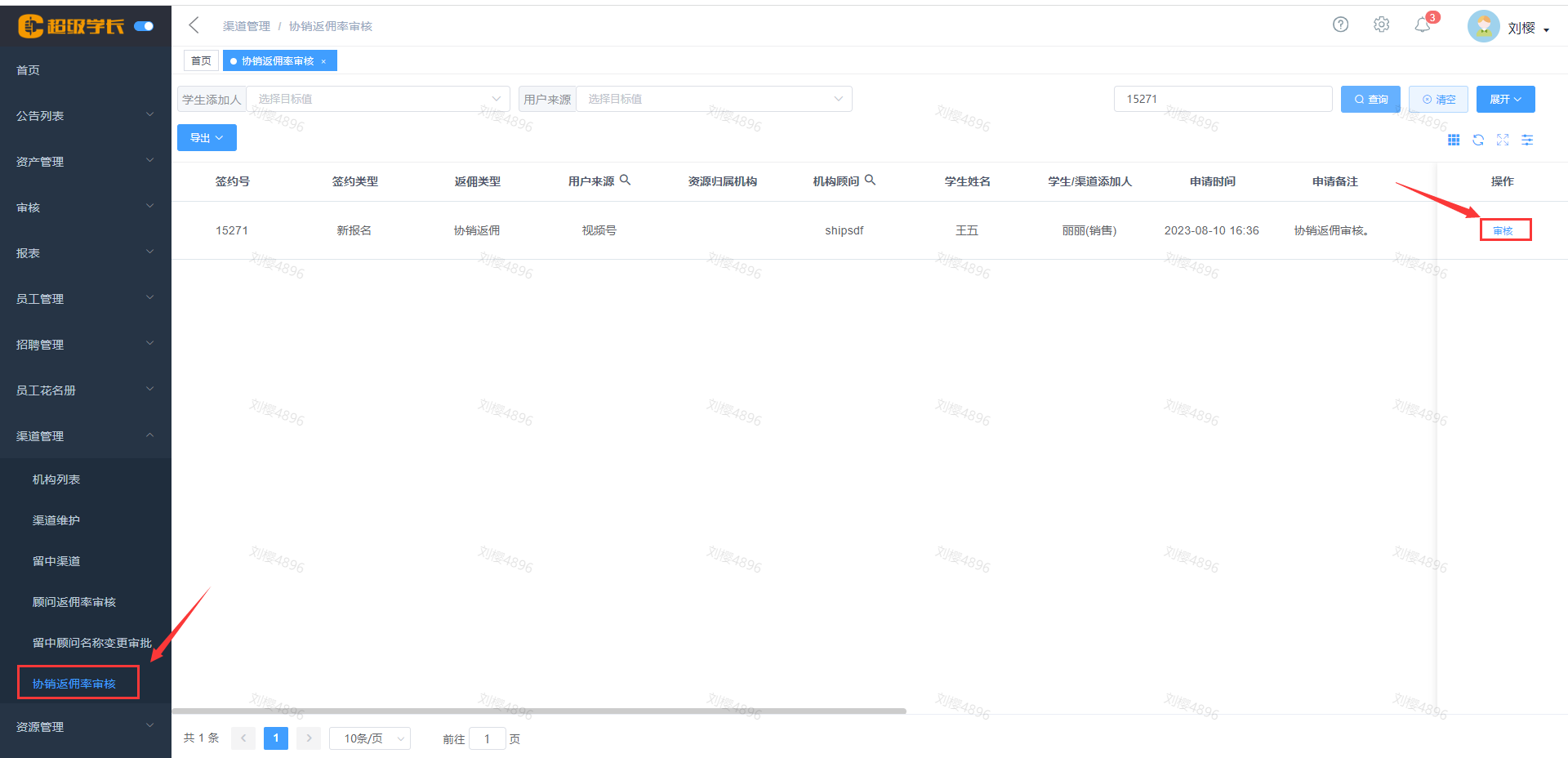Switch to grid view icon
Screen dimensions: 1568x758
click(1454, 140)
